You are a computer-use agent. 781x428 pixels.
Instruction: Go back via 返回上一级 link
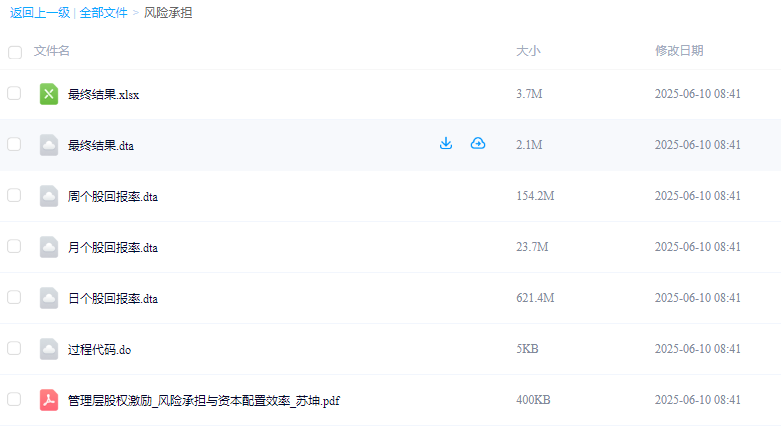[x=40, y=12]
